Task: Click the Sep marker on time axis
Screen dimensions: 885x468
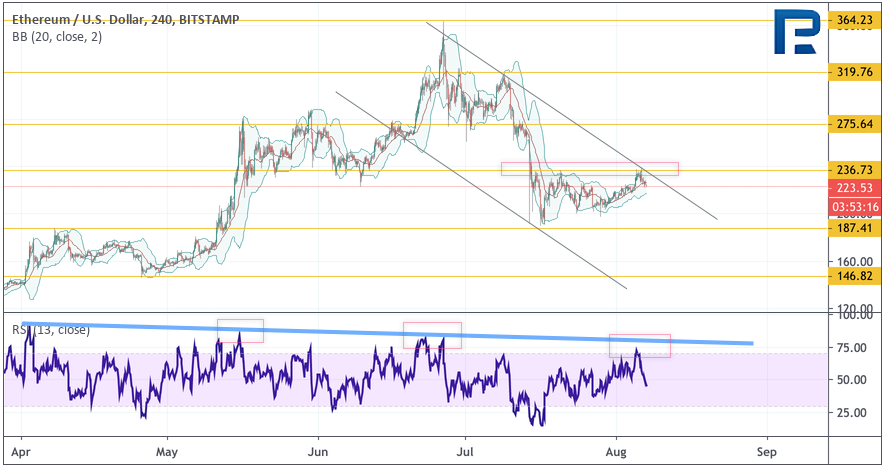Action: [766, 449]
